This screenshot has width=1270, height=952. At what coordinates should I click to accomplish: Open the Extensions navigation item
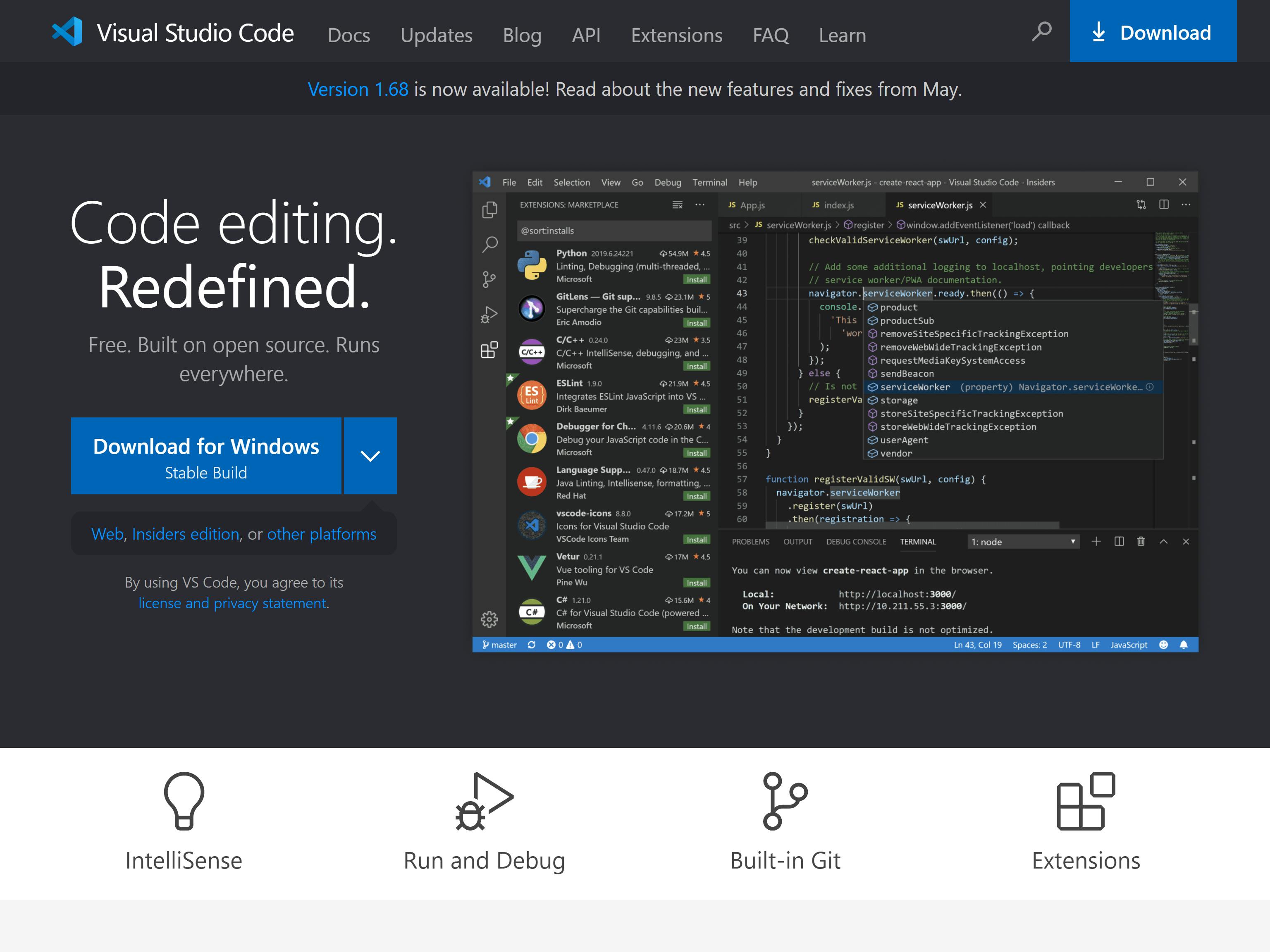(676, 36)
